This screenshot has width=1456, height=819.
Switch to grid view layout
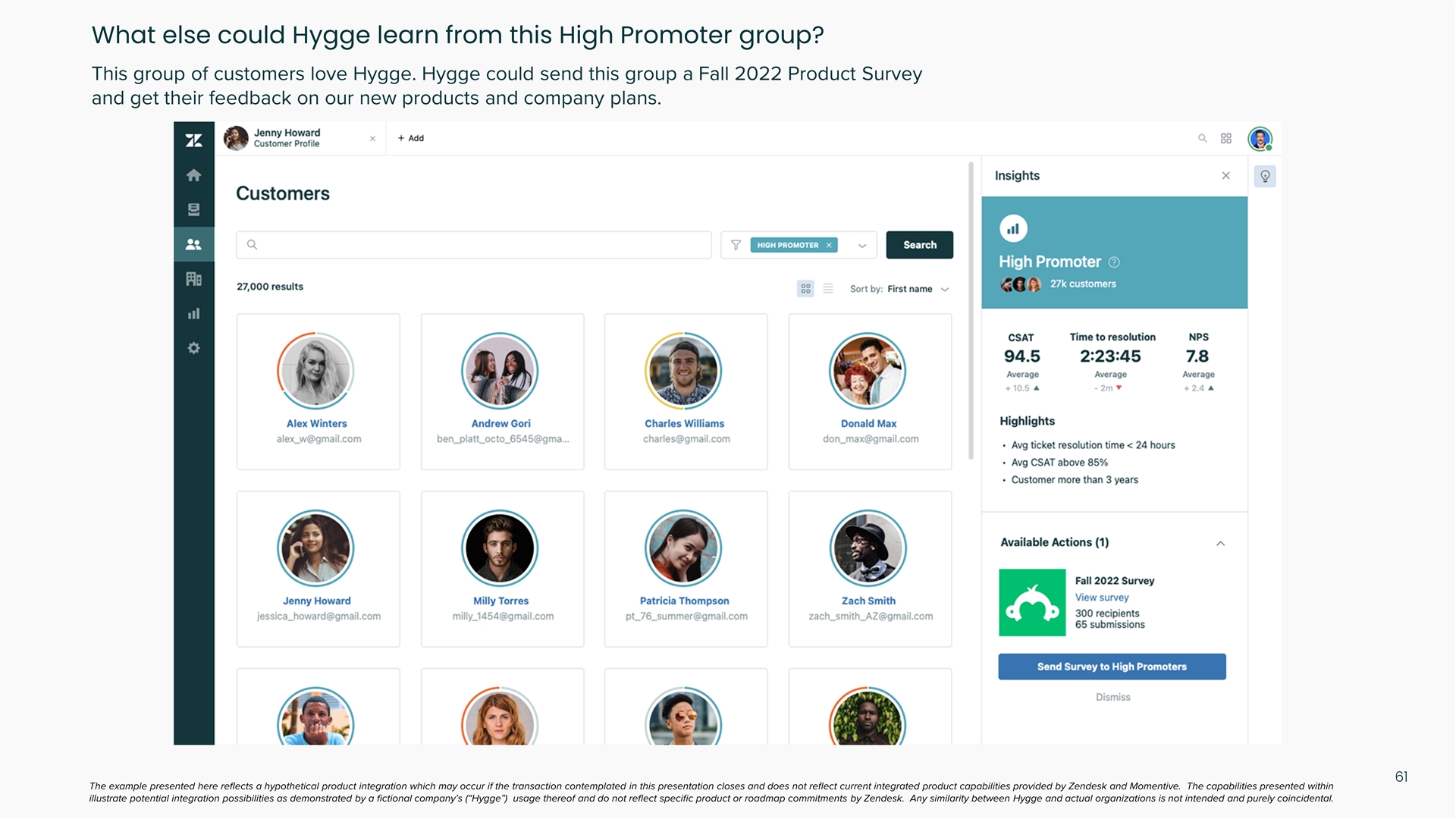pos(805,289)
